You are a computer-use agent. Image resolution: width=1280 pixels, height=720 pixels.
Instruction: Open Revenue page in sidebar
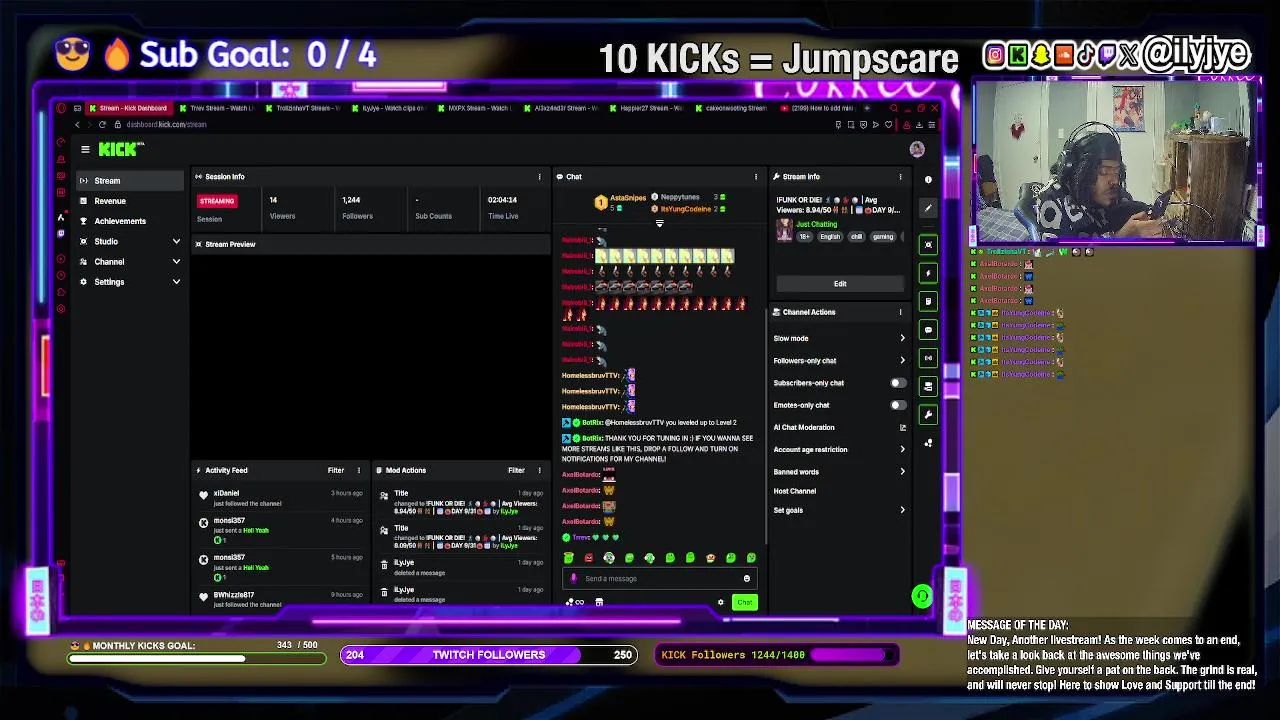pos(131,201)
